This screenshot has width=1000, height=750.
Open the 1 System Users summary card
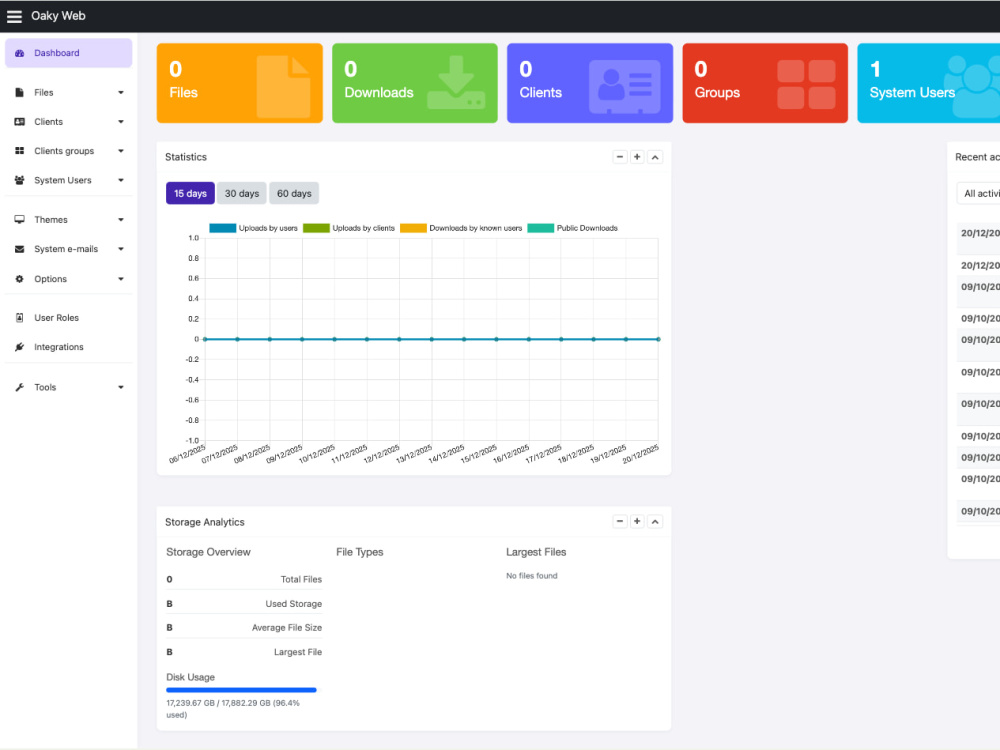click(x=929, y=83)
